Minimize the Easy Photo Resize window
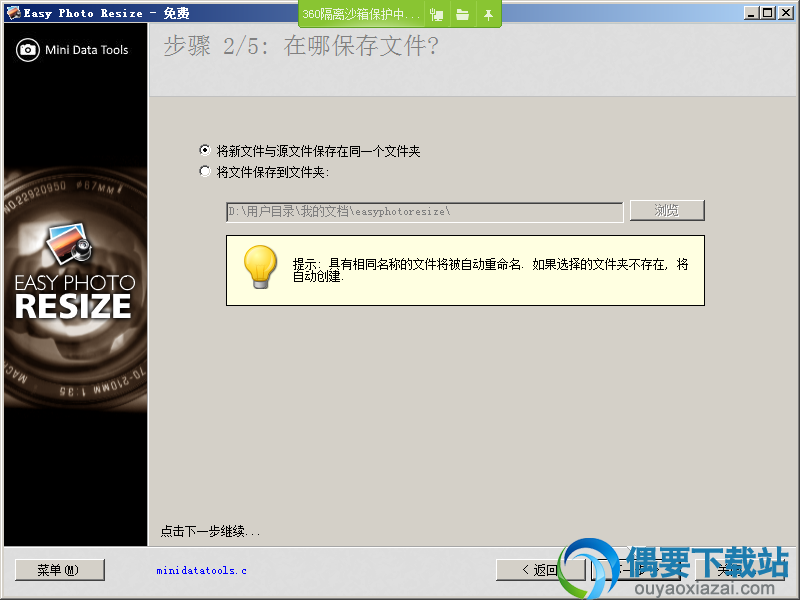 tap(751, 13)
